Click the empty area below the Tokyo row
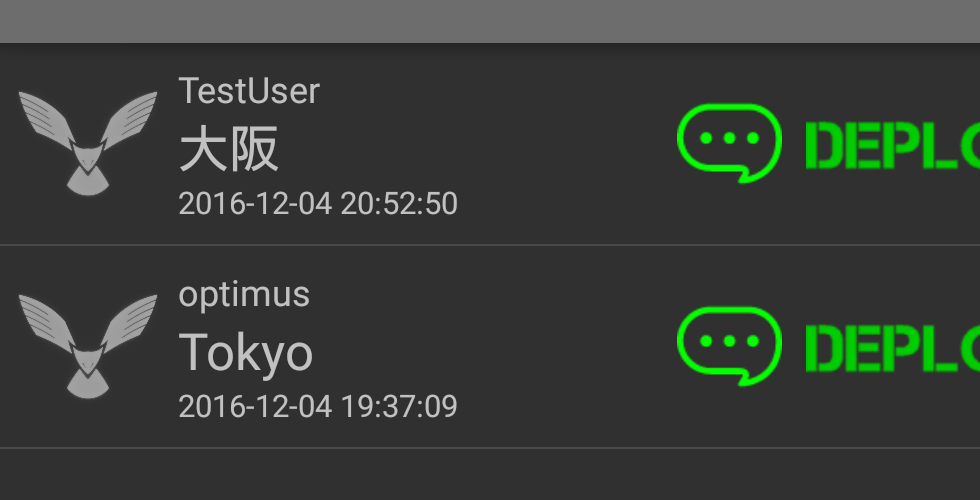The height and width of the screenshot is (500, 980). [x=490, y=476]
